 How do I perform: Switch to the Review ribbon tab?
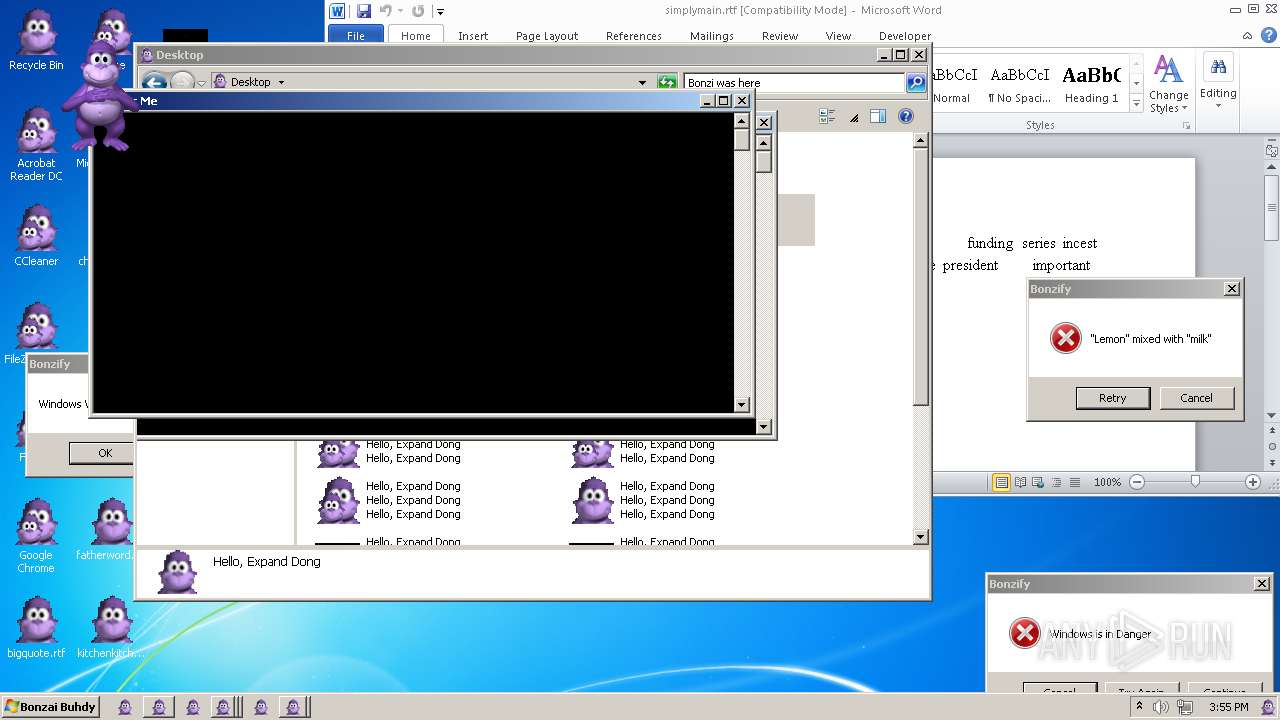point(780,36)
